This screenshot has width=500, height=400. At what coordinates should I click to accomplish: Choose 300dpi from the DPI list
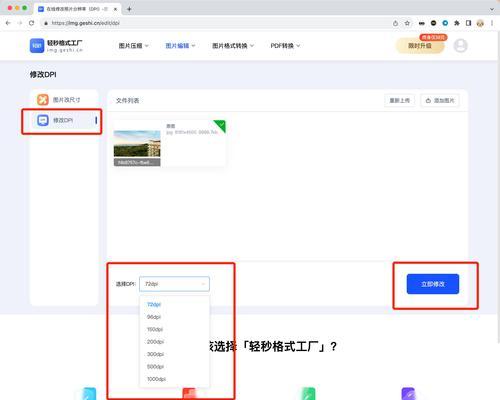click(174, 354)
